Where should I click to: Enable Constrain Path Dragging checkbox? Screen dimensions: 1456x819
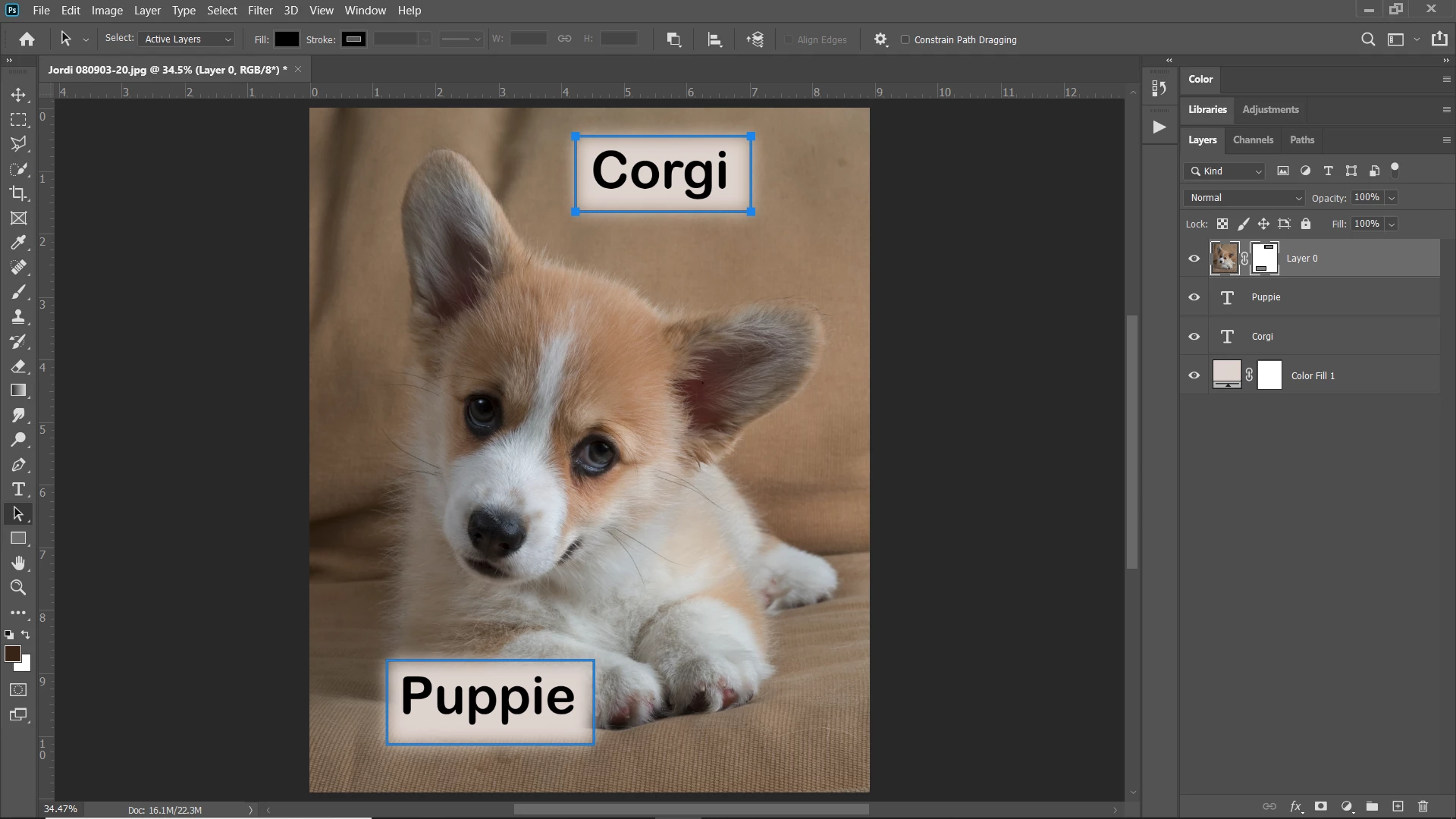pyautogui.click(x=905, y=39)
